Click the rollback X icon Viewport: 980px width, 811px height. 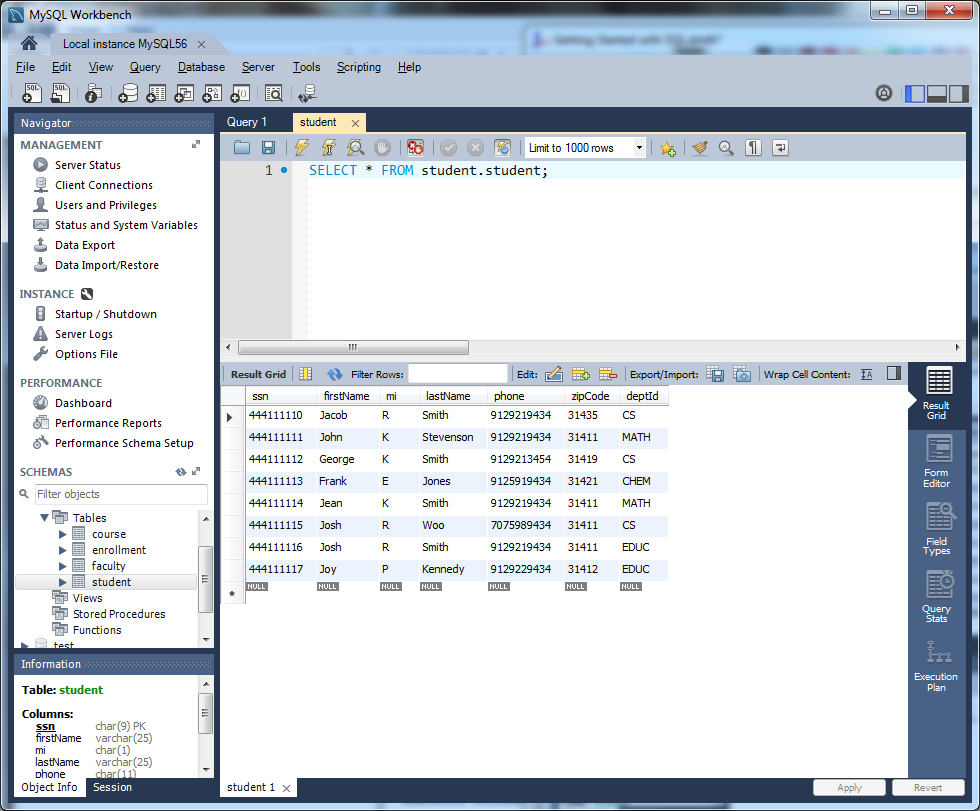476,148
